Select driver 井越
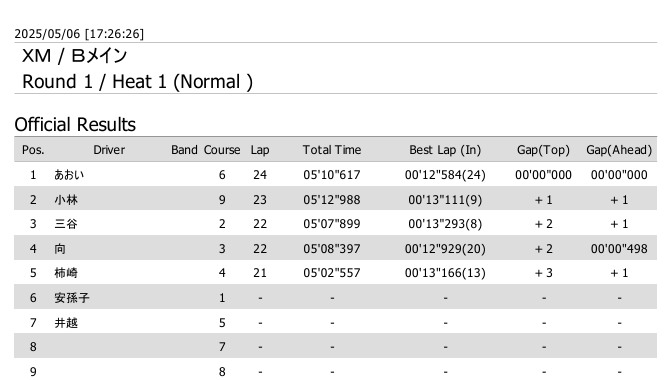Image resolution: width=669 pixels, height=380 pixels. tap(66, 323)
